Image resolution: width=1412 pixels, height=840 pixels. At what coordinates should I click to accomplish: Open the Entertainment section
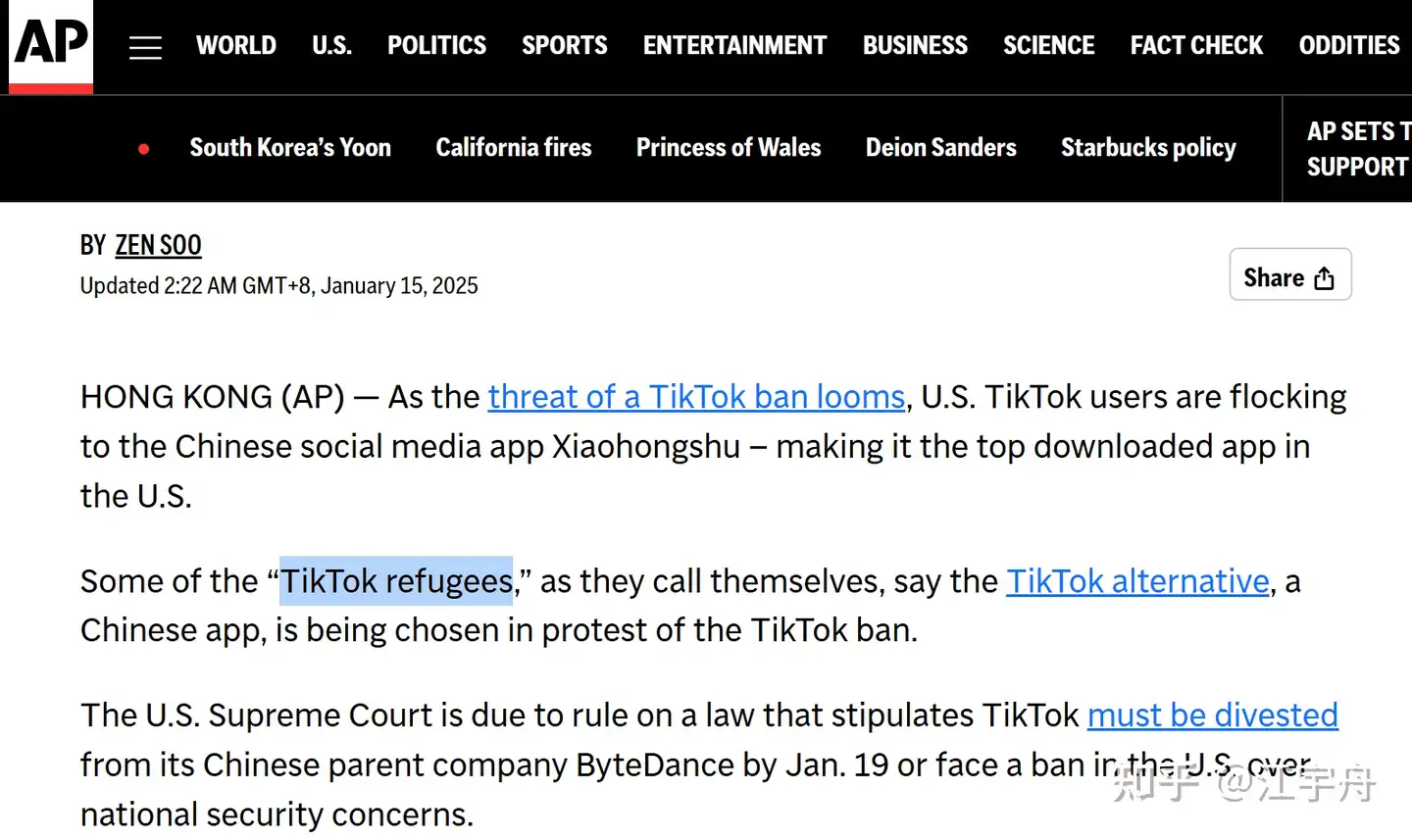[x=734, y=46]
